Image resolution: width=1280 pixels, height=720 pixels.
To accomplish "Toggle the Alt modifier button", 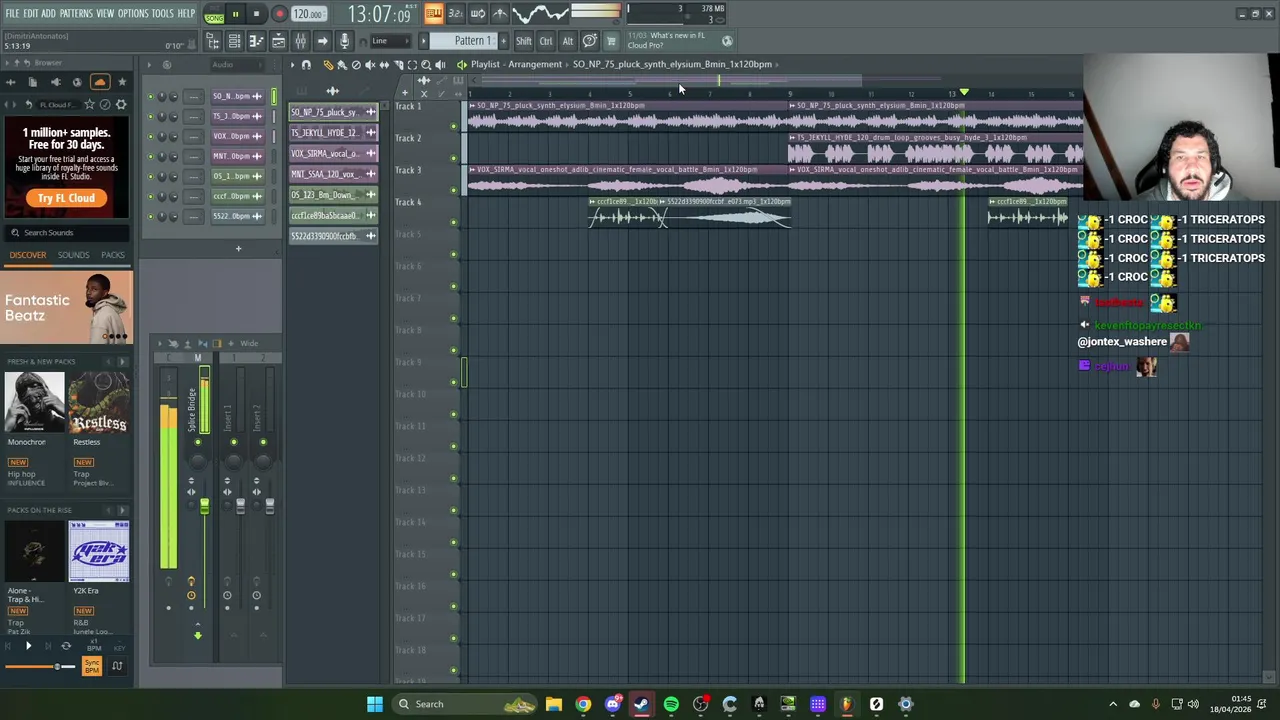I will (568, 41).
